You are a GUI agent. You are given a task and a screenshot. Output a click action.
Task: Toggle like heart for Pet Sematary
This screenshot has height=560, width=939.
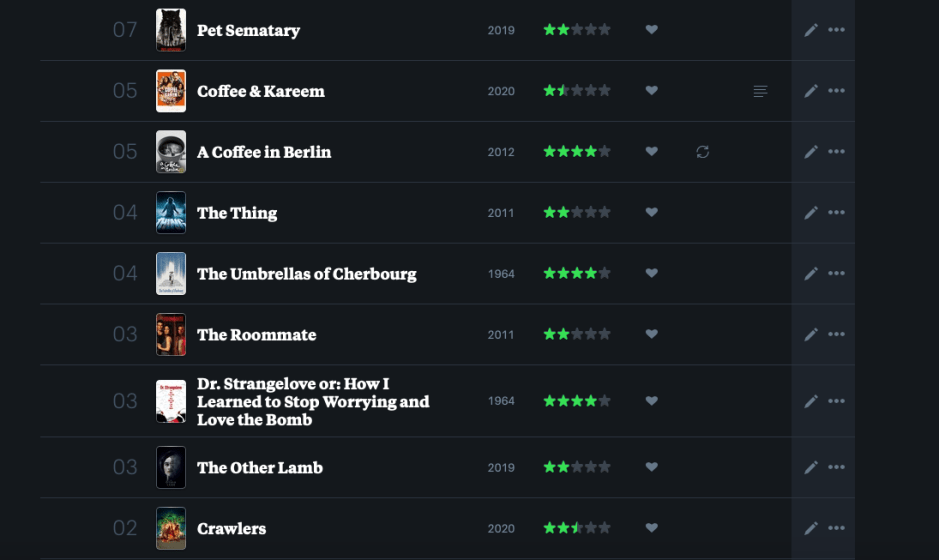[x=651, y=30]
